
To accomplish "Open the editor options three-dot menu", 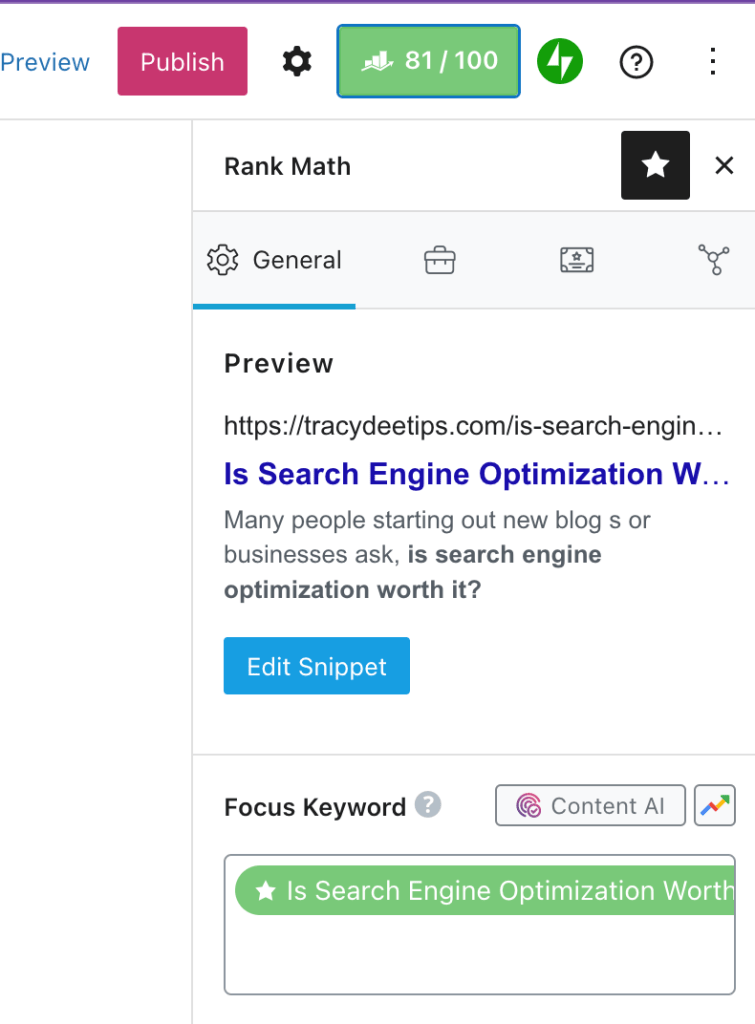I will pos(712,62).
